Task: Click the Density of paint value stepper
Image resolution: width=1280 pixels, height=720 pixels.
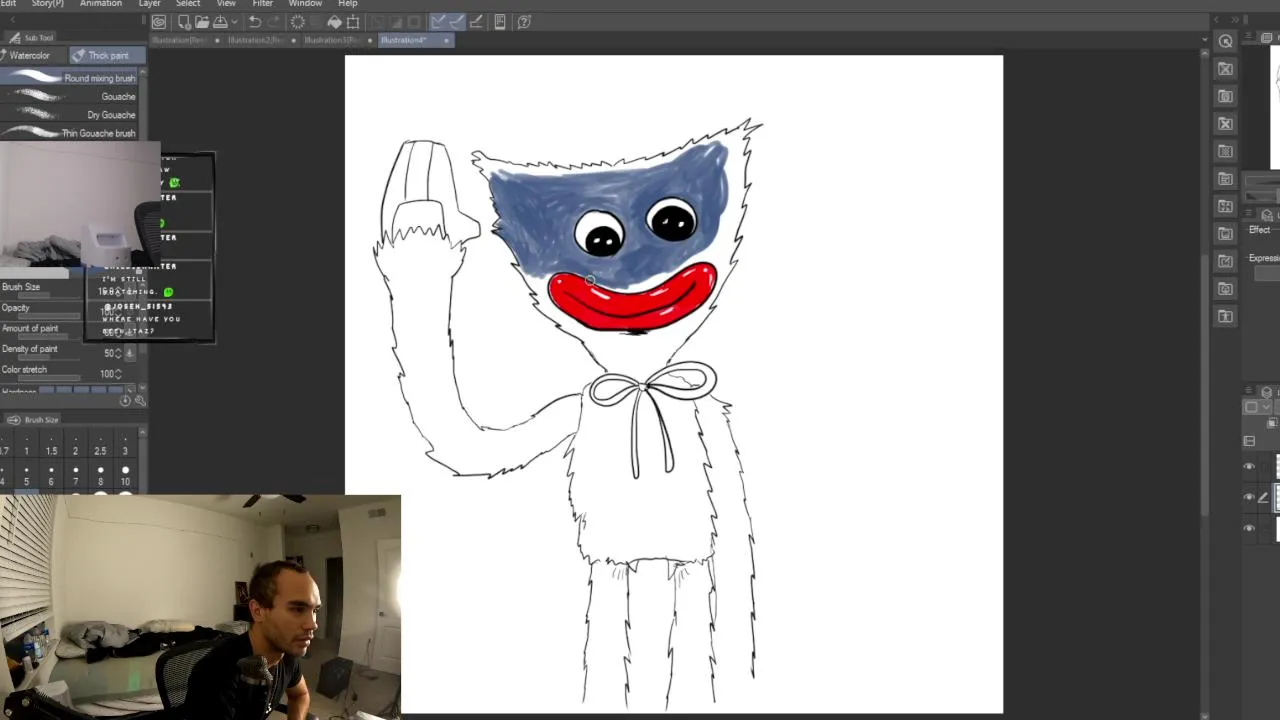Action: click(x=119, y=353)
